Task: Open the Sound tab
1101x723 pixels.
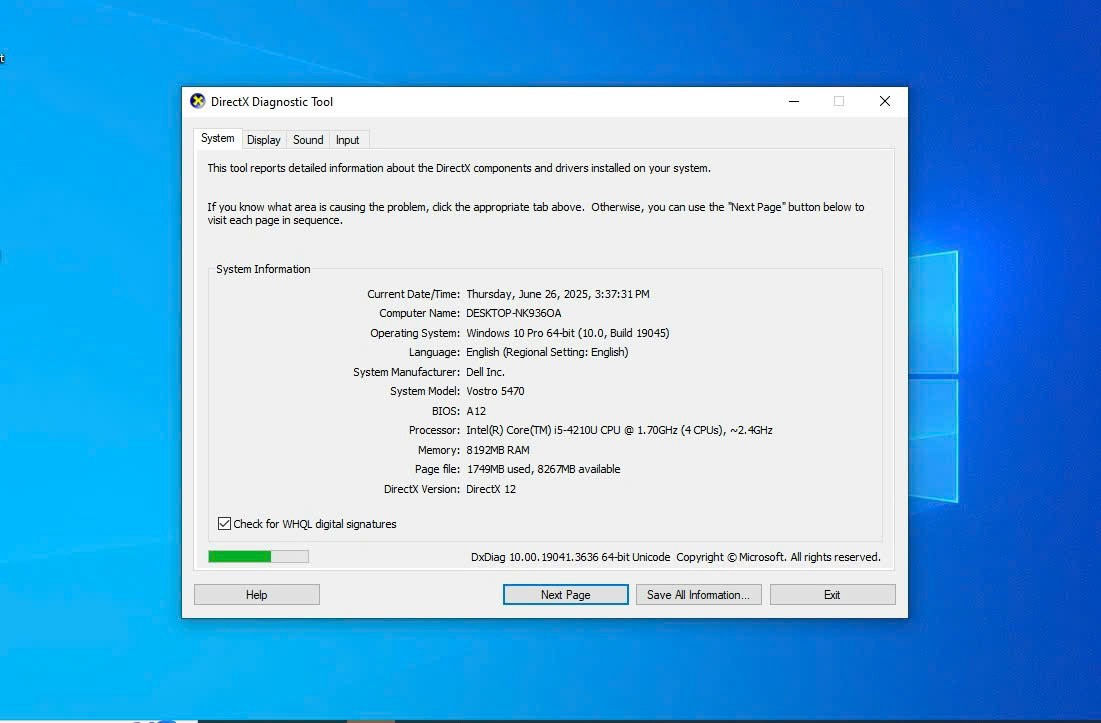Action: click(308, 140)
